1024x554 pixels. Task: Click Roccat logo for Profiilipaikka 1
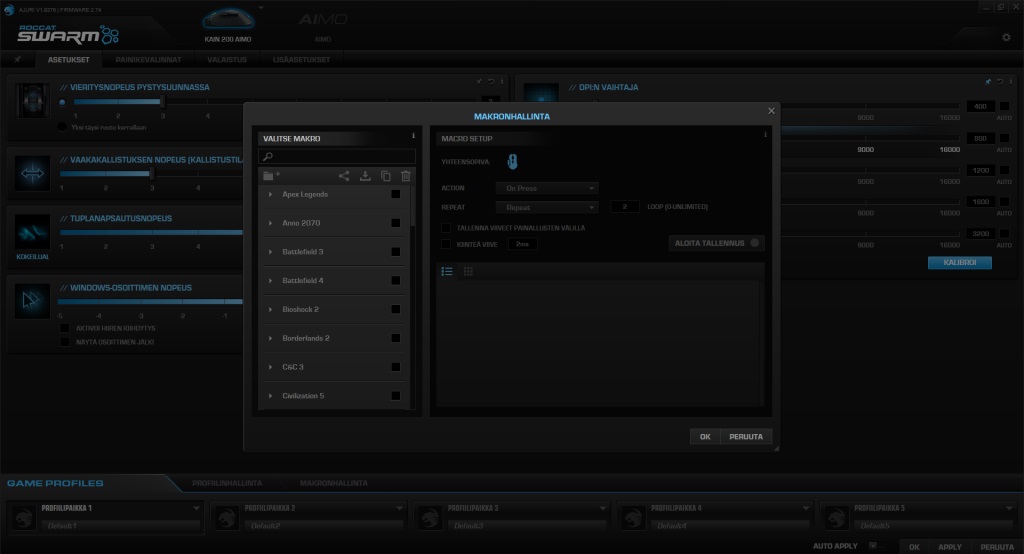tap(24, 517)
